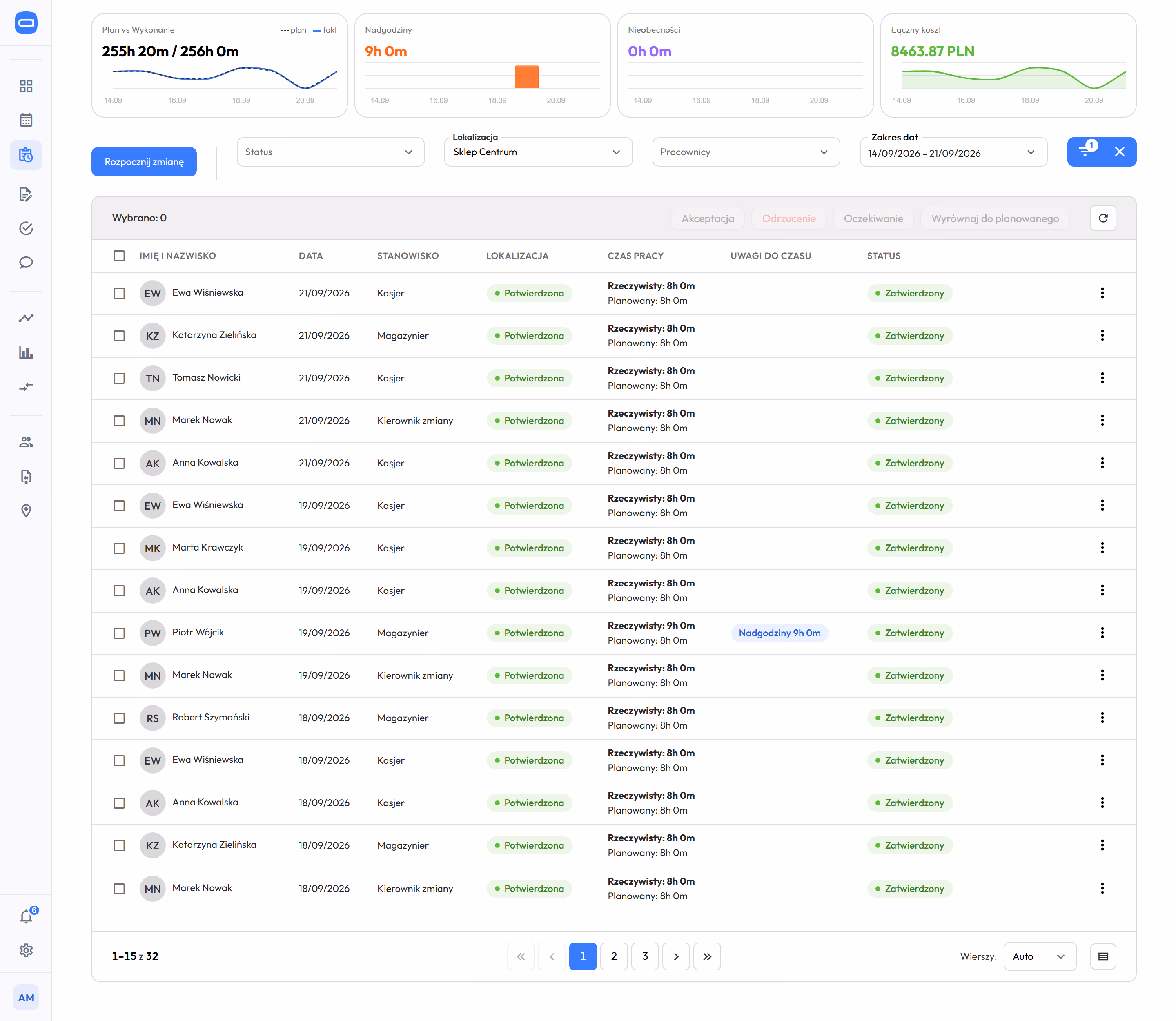Open the line trend analytics icon
Screen dimensions: 1176x1021
[x=26, y=318]
